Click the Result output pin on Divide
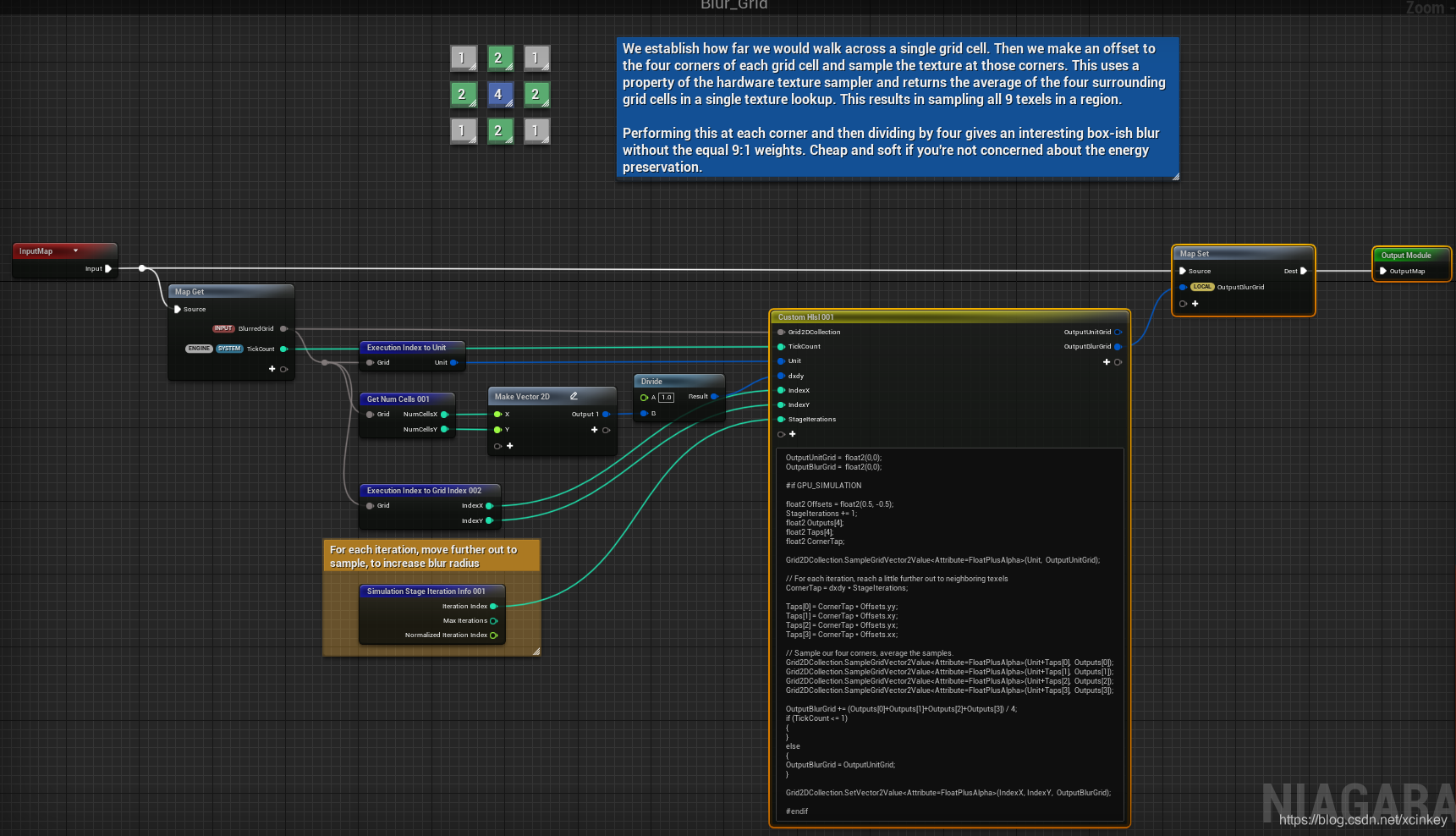The width and height of the screenshot is (1456, 836). click(714, 396)
